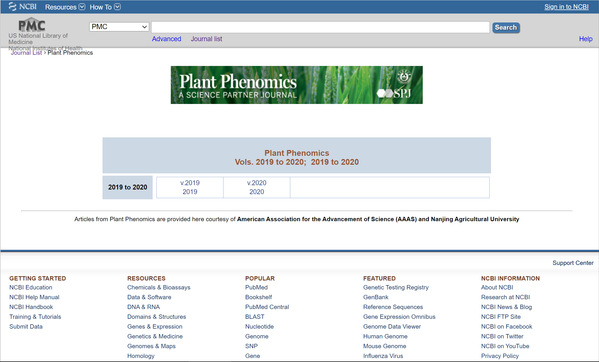Open NCBI News & Blog link
This screenshot has height=362, width=599.
tap(506, 307)
